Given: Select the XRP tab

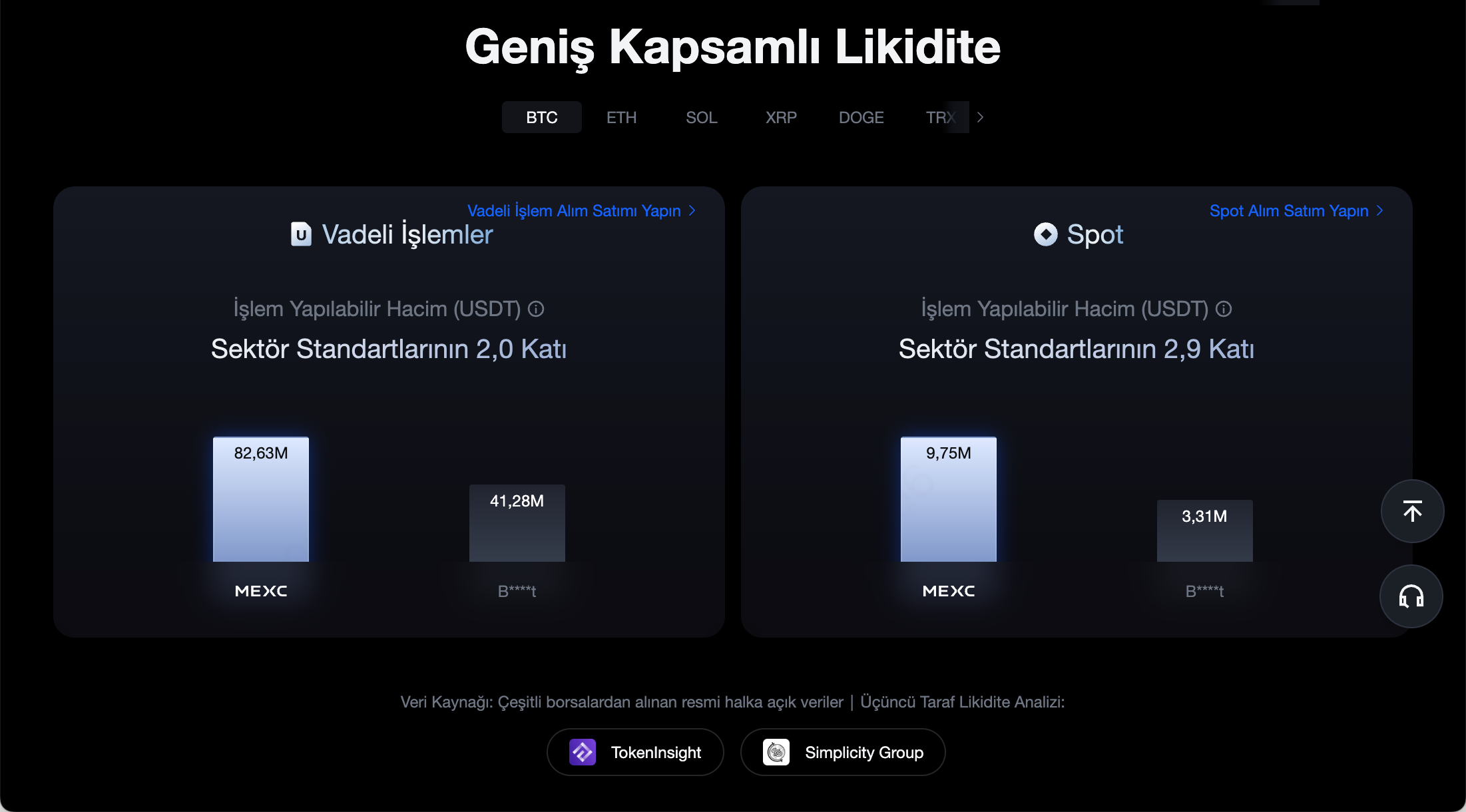Looking at the screenshot, I should click(782, 117).
